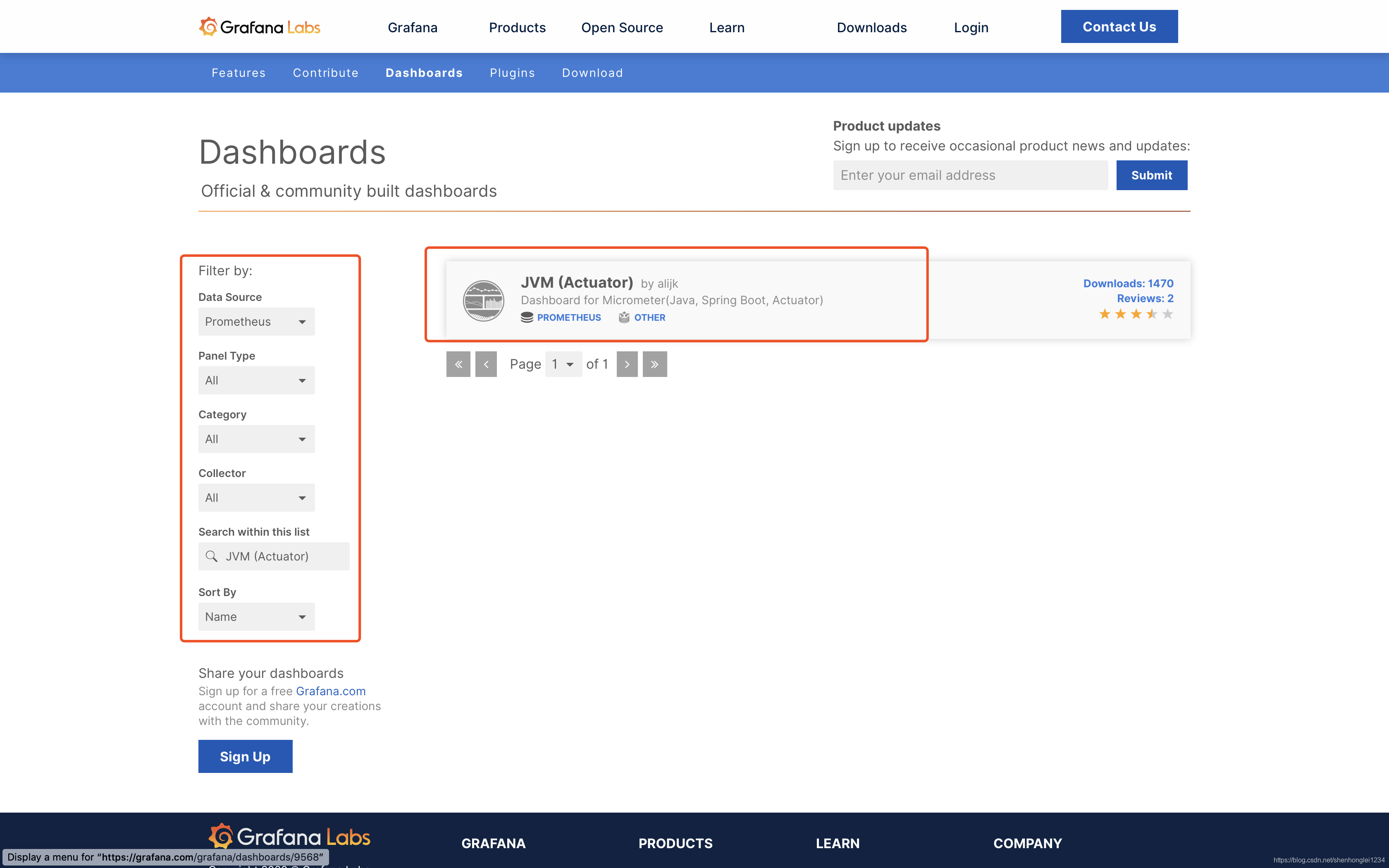Click the Grafana Labs logo in header
Image resolution: width=1389 pixels, height=868 pixels.
260,27
